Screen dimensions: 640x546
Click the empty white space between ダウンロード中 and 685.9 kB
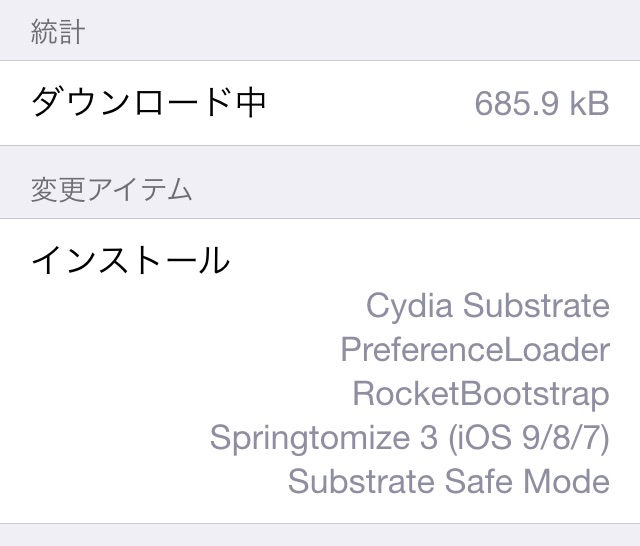tap(371, 103)
